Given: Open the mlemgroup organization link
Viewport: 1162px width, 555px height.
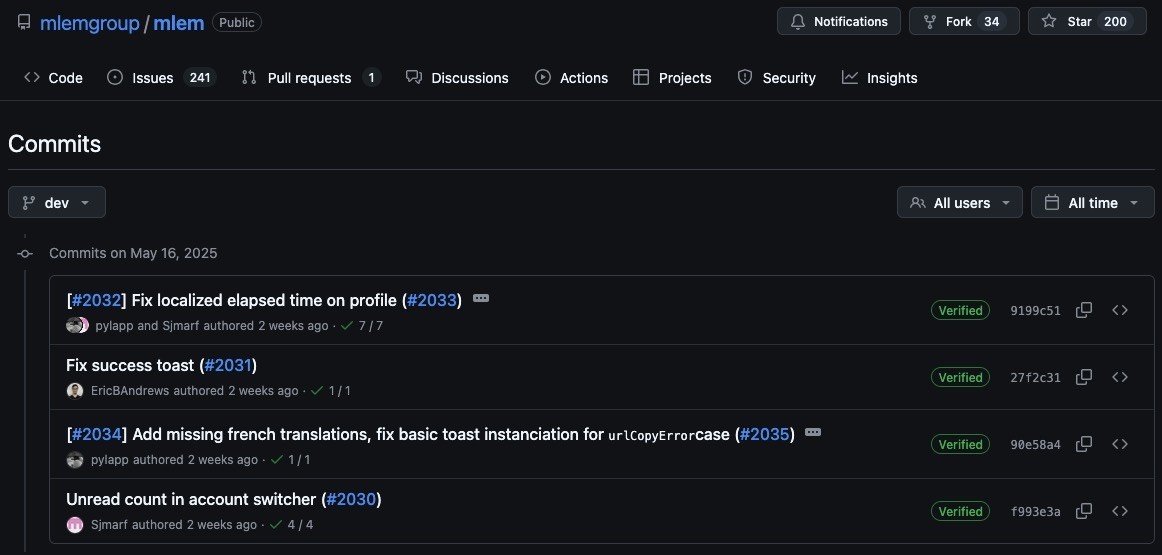Looking at the screenshot, I should [90, 23].
